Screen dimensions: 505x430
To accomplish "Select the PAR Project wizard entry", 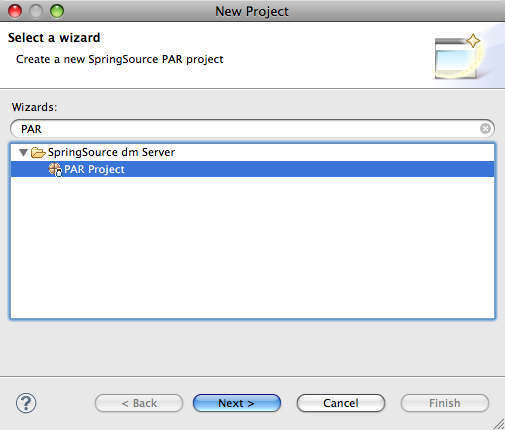I will [x=252, y=169].
